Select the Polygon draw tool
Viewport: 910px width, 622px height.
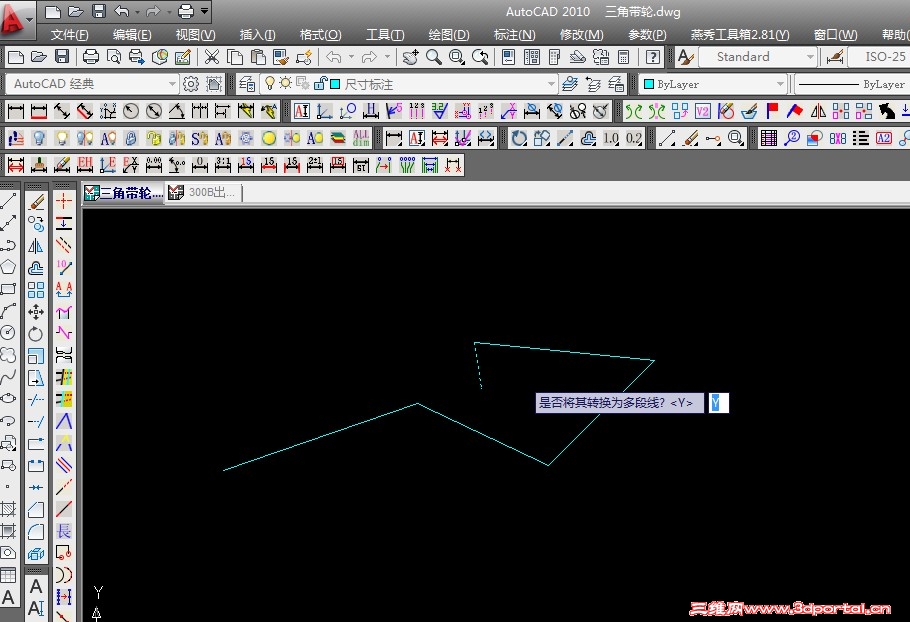tap(8, 267)
